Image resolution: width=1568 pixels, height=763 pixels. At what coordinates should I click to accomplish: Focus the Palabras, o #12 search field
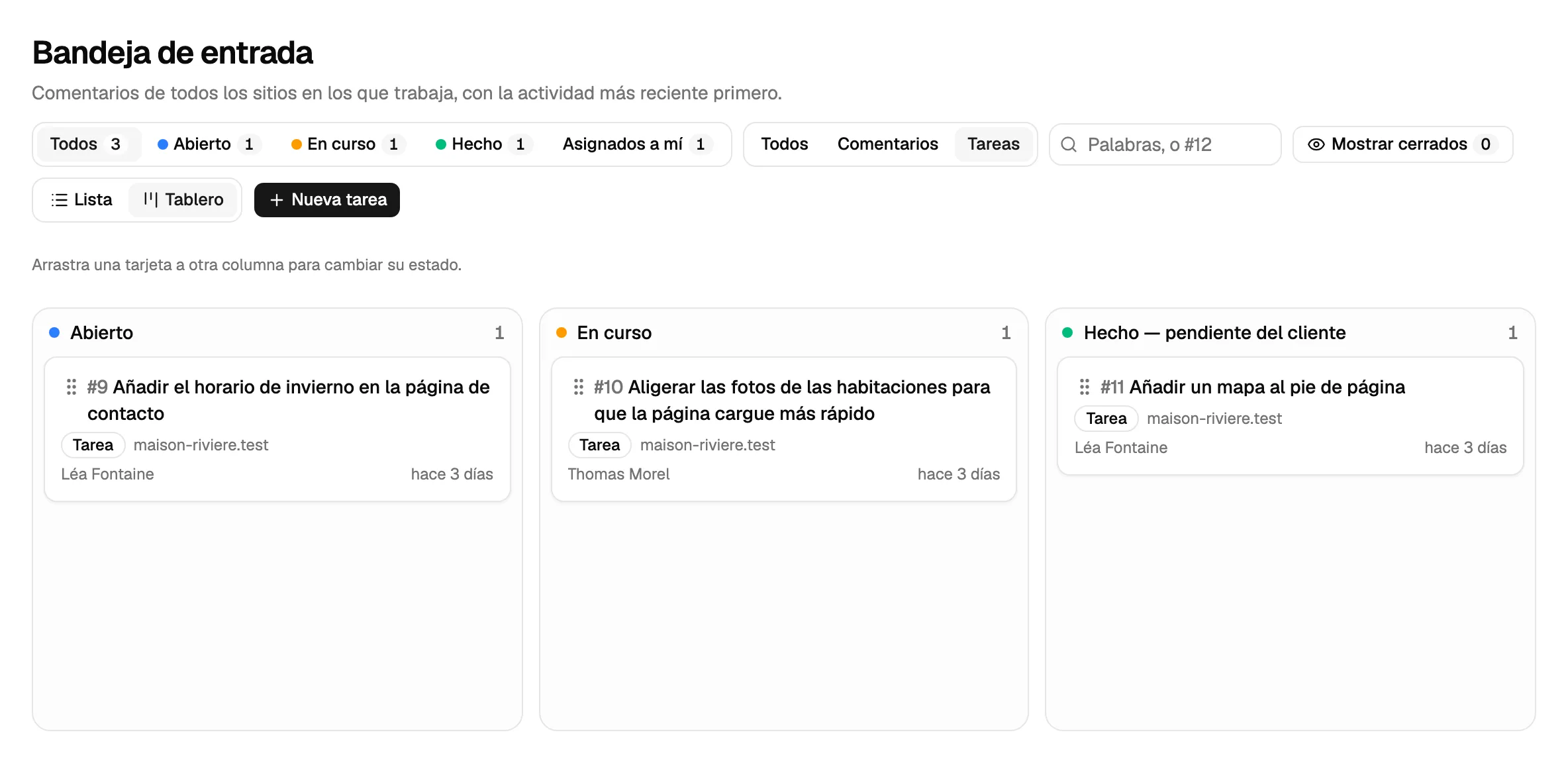(1165, 144)
